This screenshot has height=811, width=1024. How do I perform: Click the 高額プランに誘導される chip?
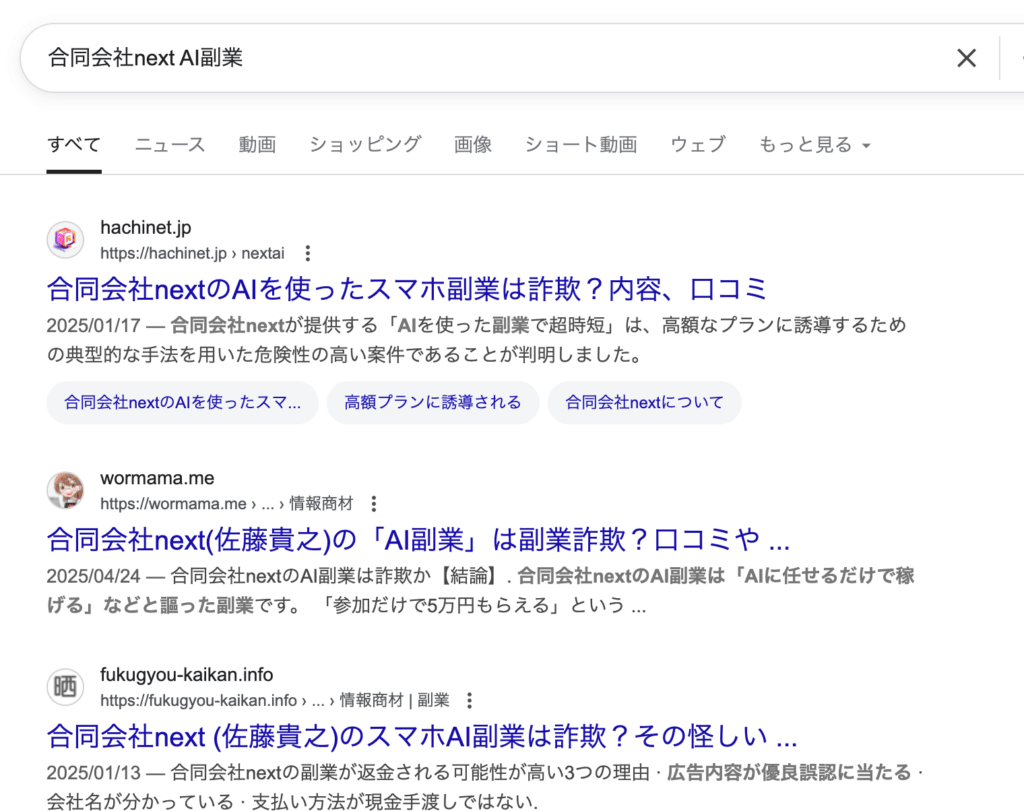click(x=433, y=402)
